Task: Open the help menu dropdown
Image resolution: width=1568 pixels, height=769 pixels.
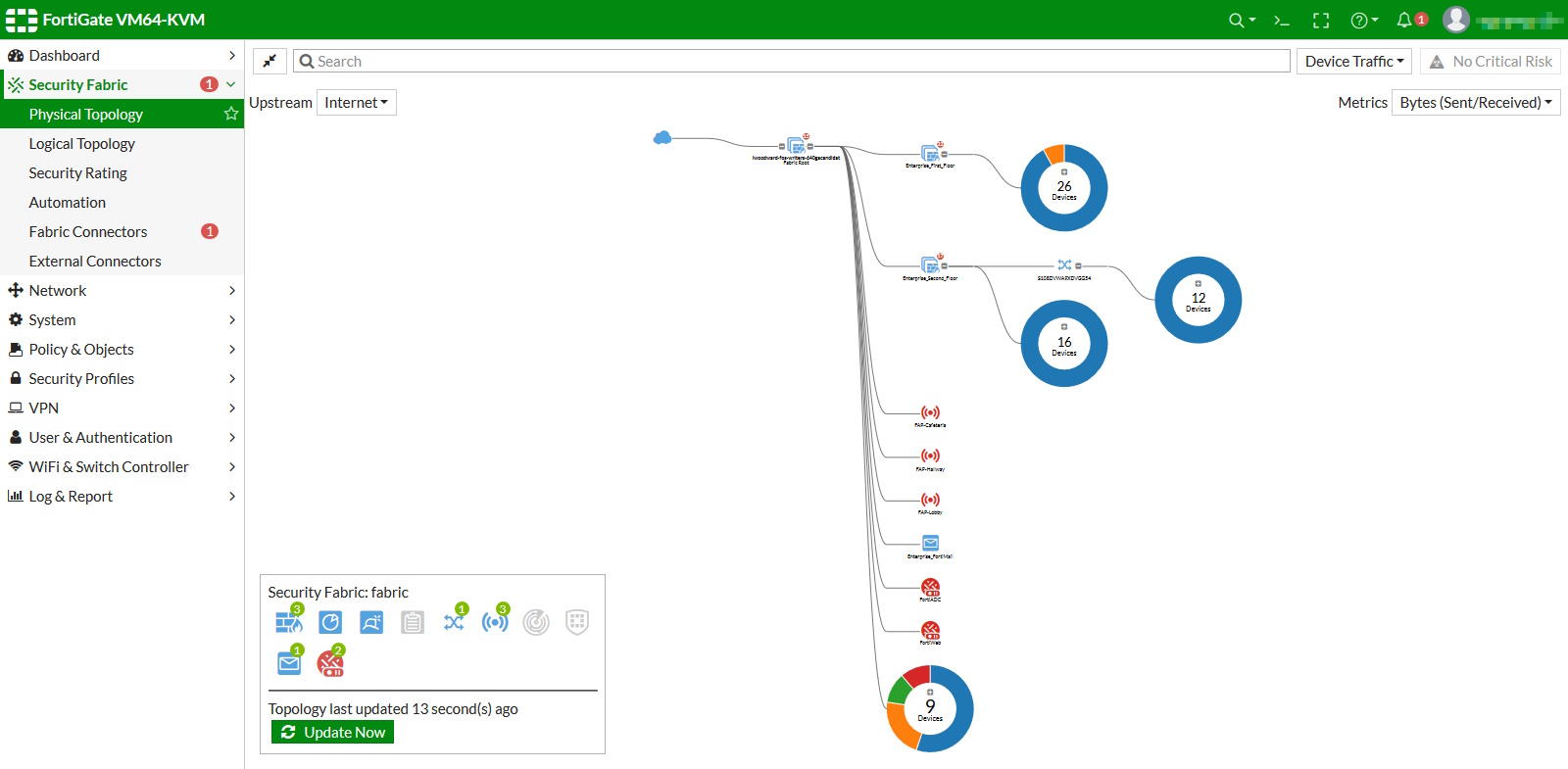Action: click(1364, 20)
